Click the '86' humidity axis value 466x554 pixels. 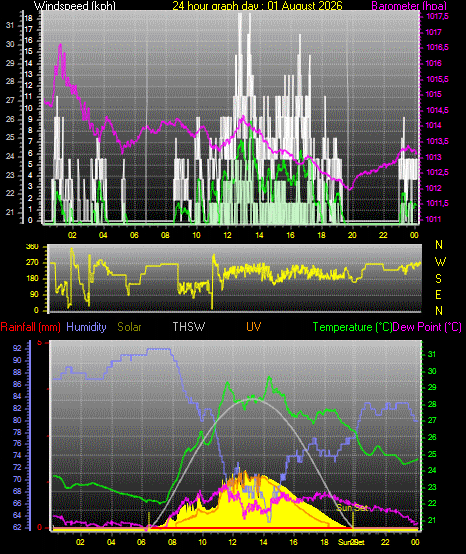[17, 384]
